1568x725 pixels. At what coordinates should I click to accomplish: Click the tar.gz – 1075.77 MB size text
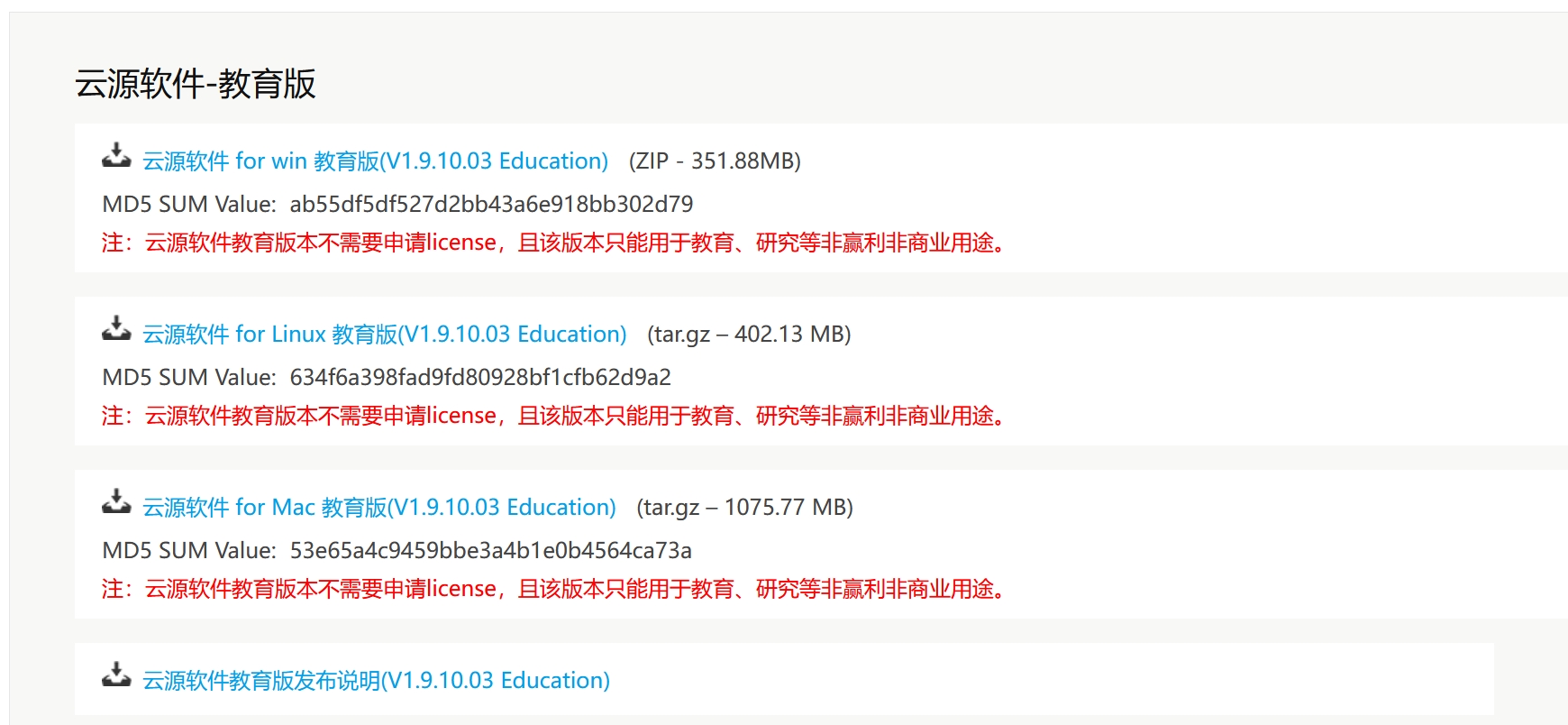[744, 508]
